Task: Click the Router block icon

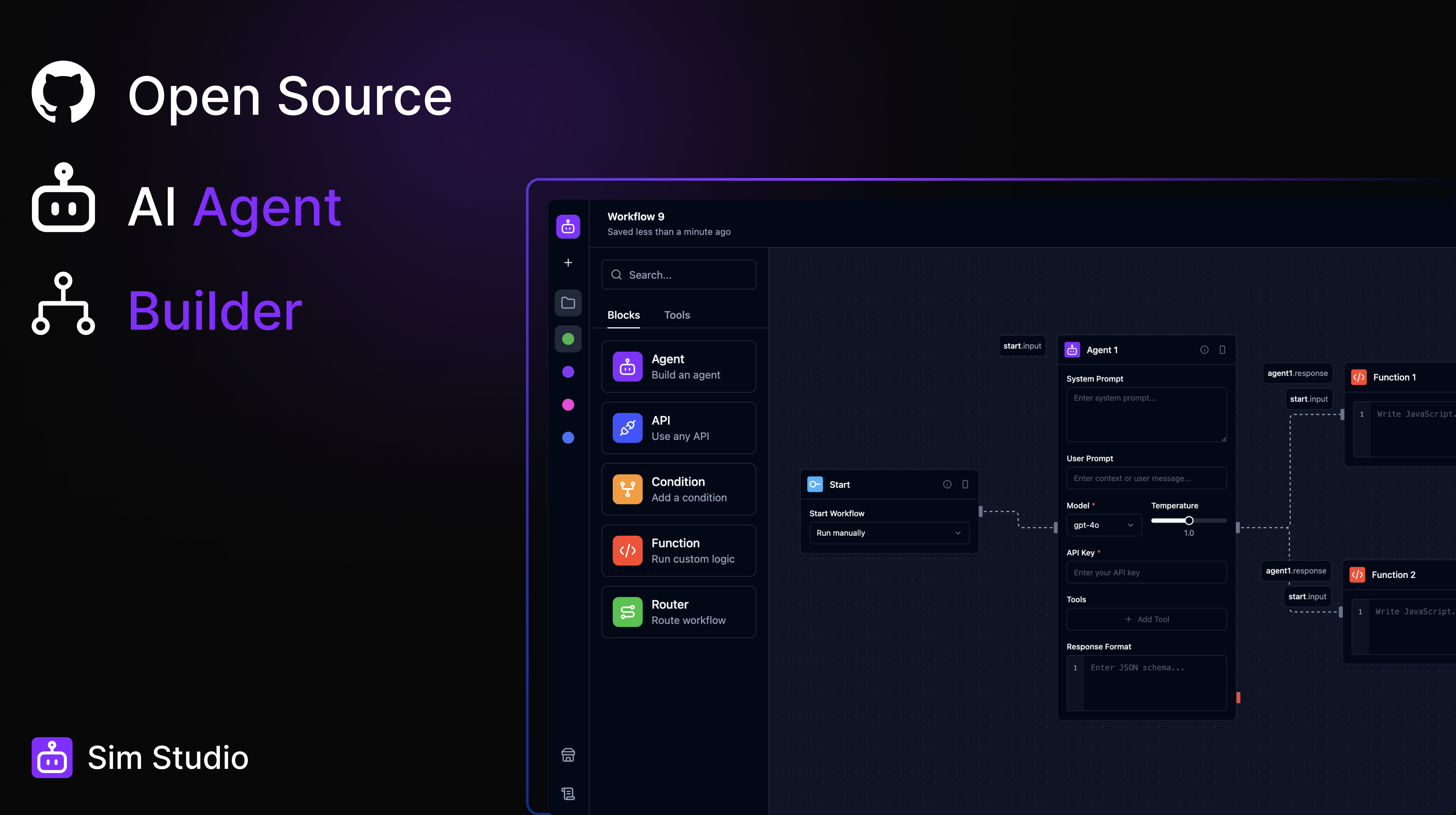Action: pyautogui.click(x=628, y=612)
